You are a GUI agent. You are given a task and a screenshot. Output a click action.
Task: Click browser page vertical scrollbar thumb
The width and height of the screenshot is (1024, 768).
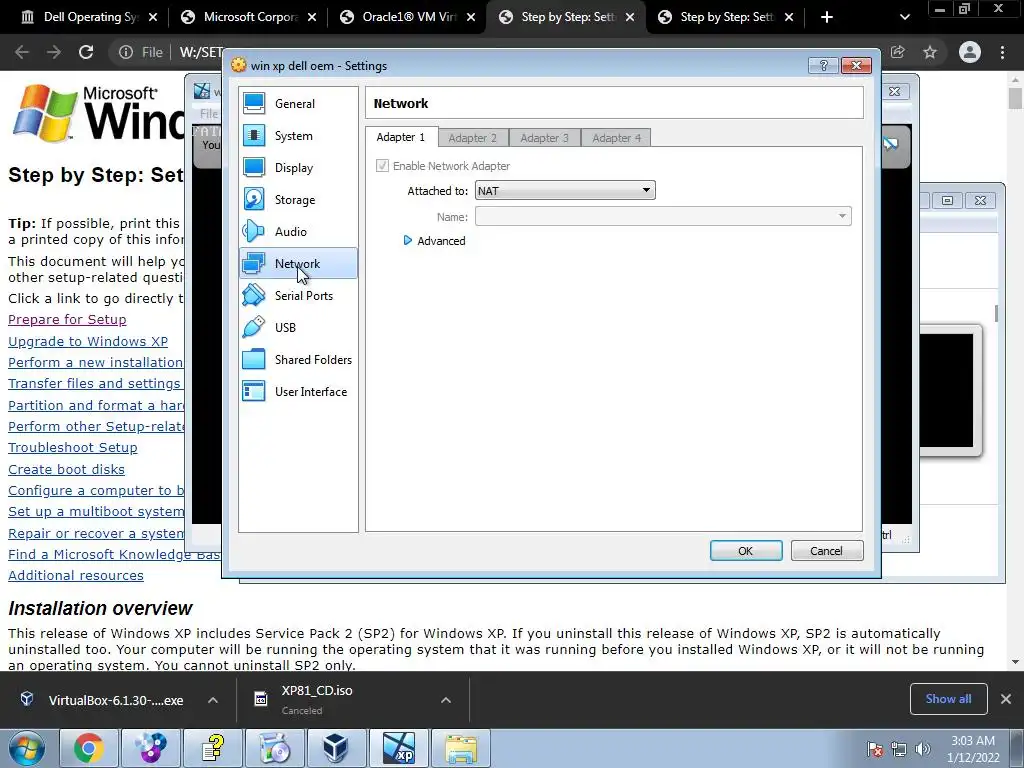pos(1015,98)
